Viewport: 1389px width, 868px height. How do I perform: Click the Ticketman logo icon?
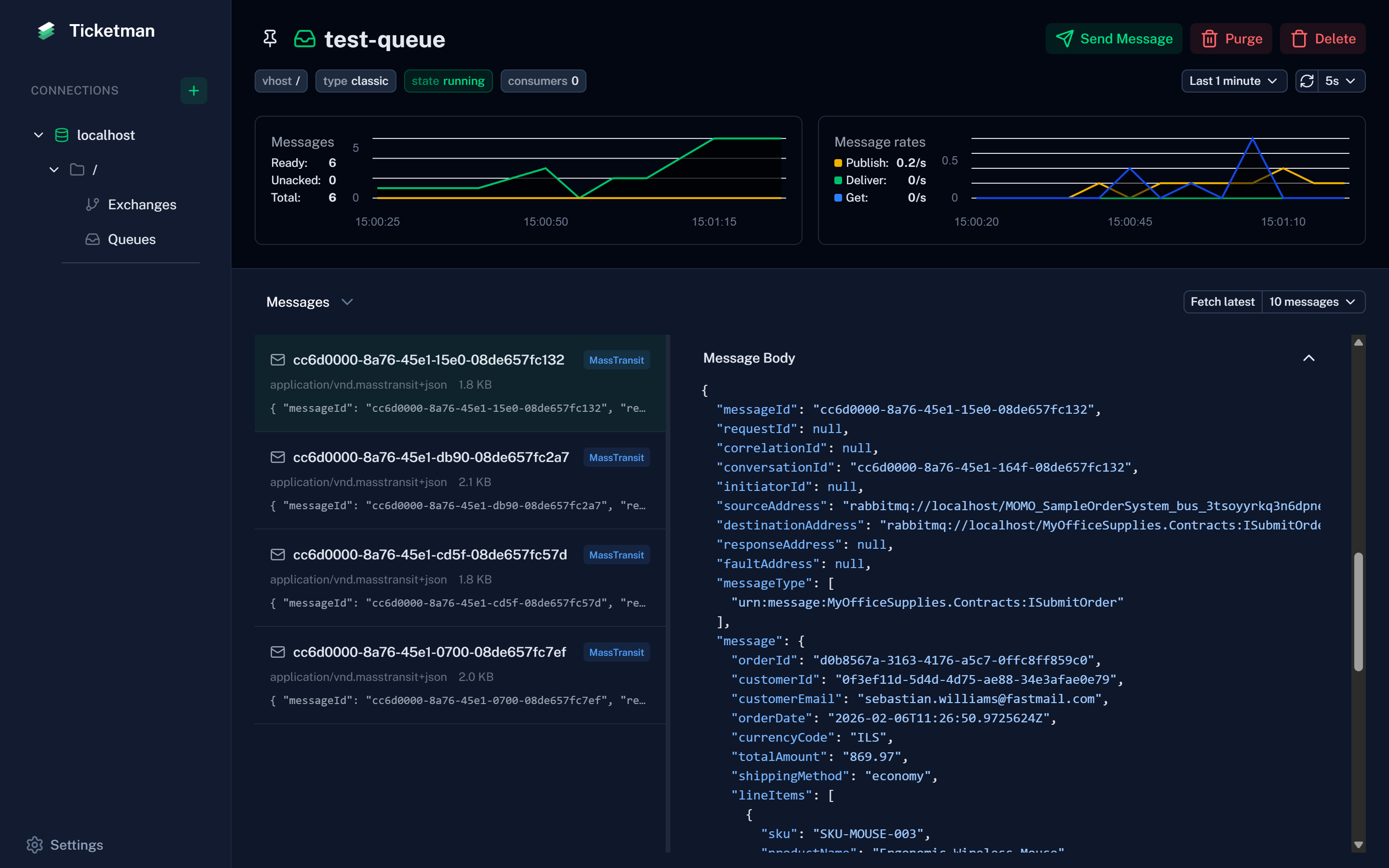[46, 31]
